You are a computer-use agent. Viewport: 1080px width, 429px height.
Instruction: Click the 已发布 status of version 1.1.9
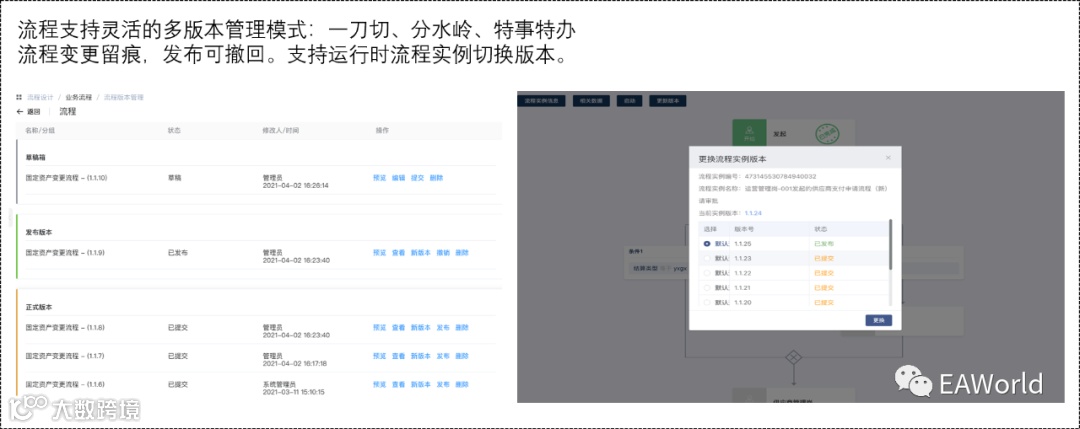[x=178, y=253]
